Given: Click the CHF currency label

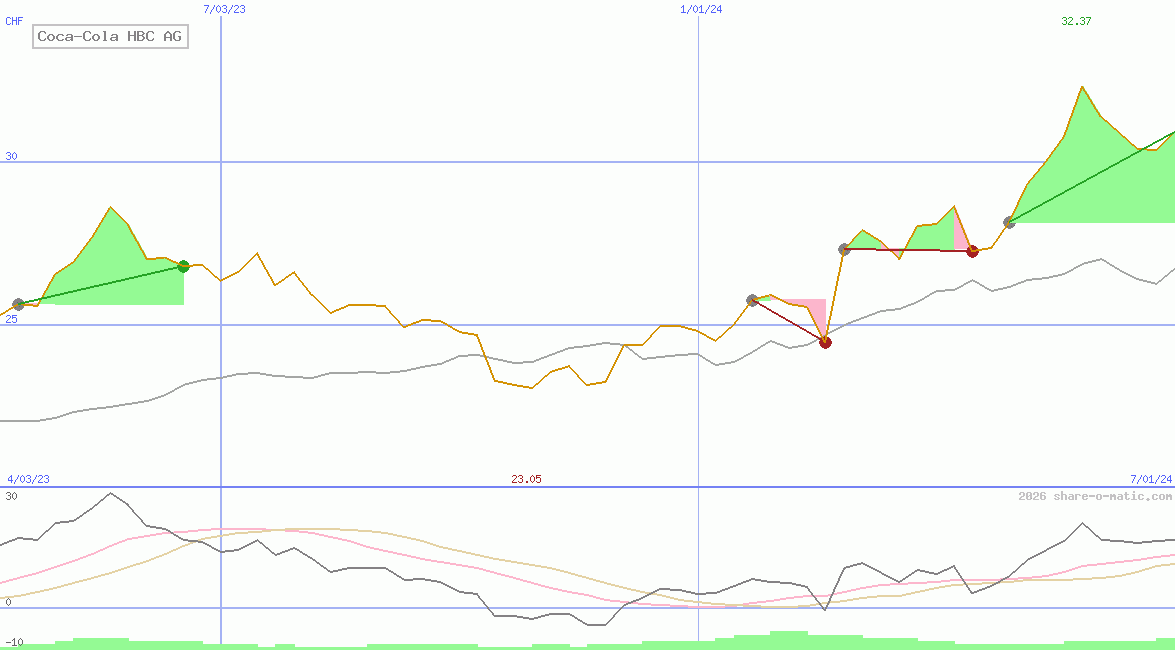Looking at the screenshot, I should (x=14, y=21).
